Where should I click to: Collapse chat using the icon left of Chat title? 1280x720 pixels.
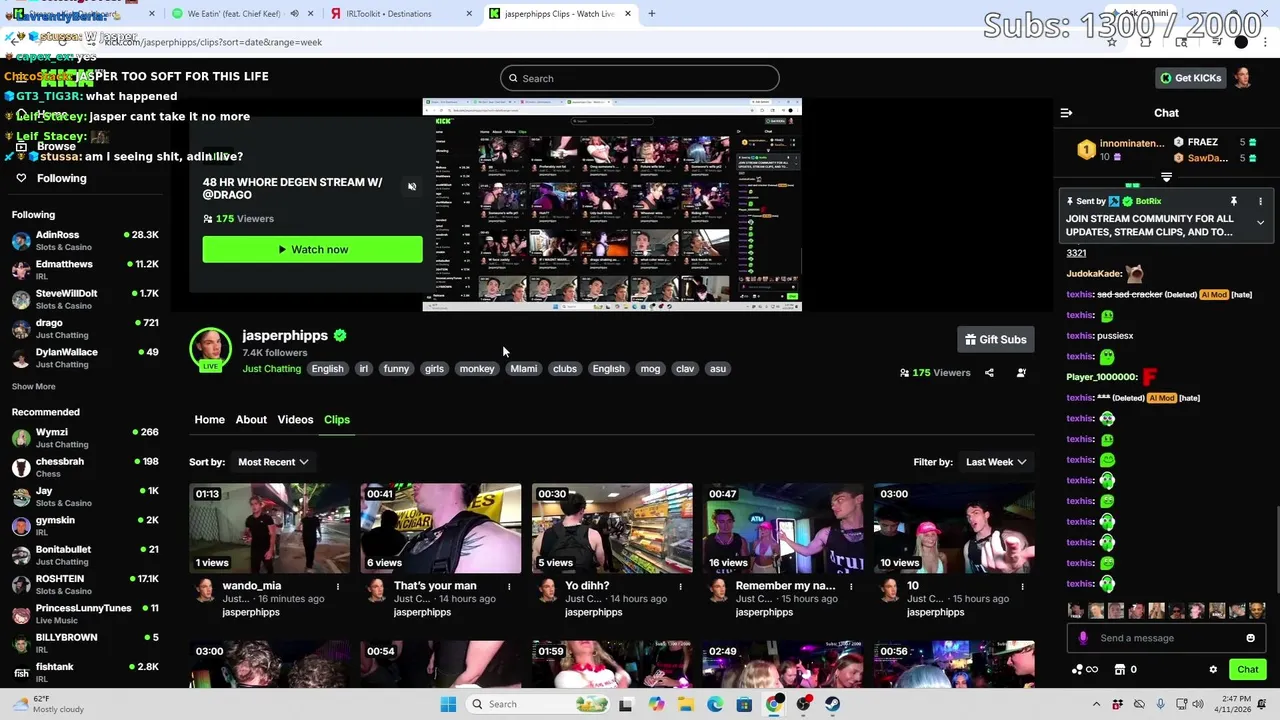pyautogui.click(x=1066, y=113)
